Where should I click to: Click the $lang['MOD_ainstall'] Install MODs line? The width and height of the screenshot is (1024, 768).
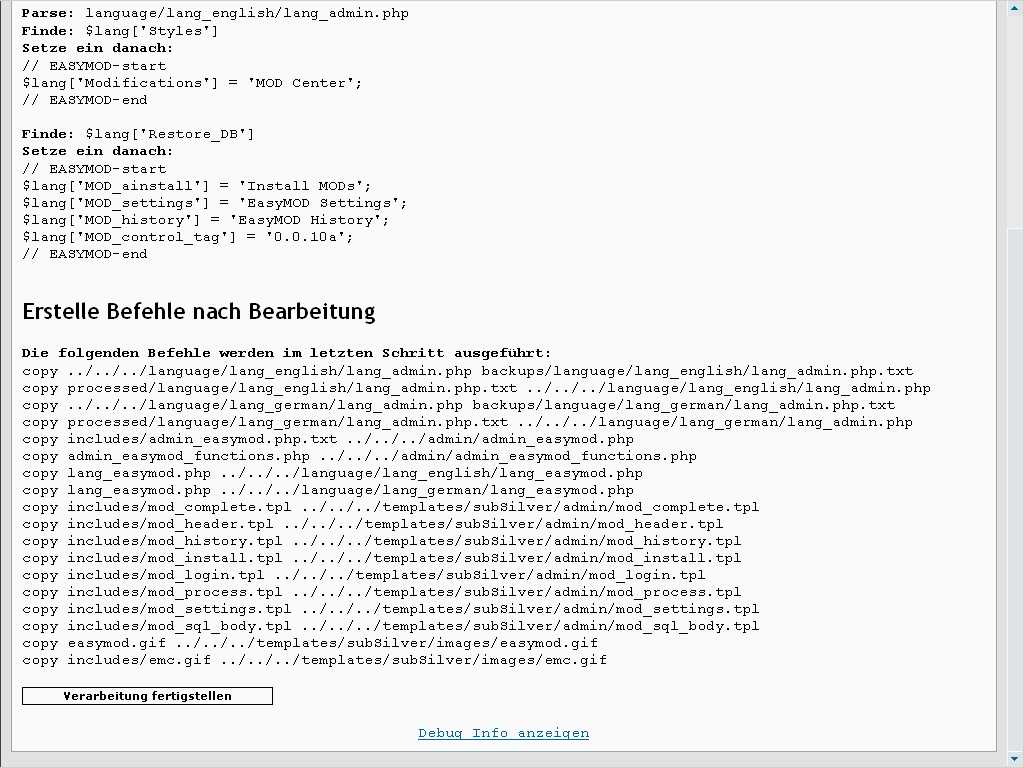pyautogui.click(x=196, y=186)
